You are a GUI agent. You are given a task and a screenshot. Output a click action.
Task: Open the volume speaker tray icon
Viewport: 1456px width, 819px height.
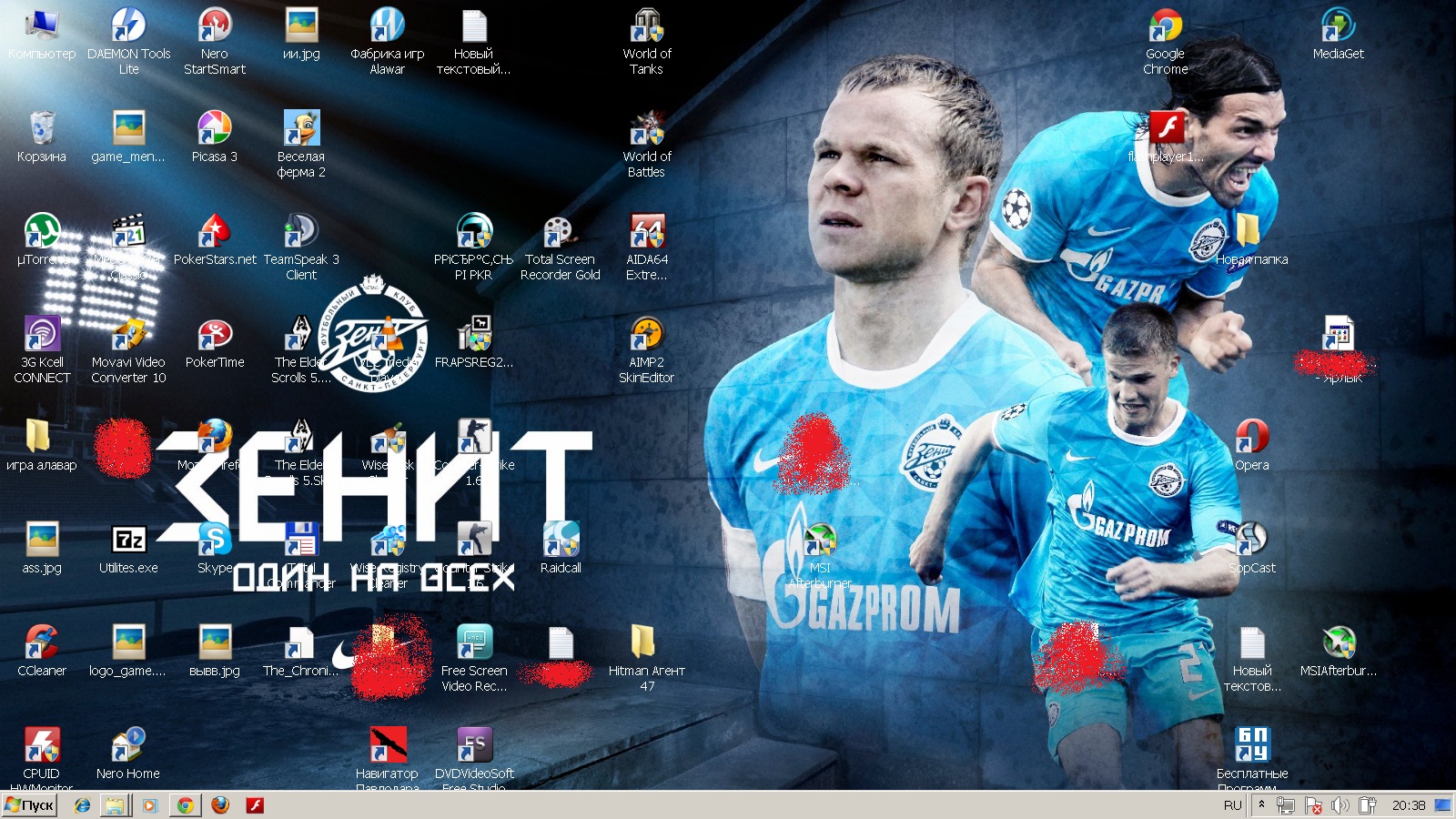click(x=1340, y=805)
